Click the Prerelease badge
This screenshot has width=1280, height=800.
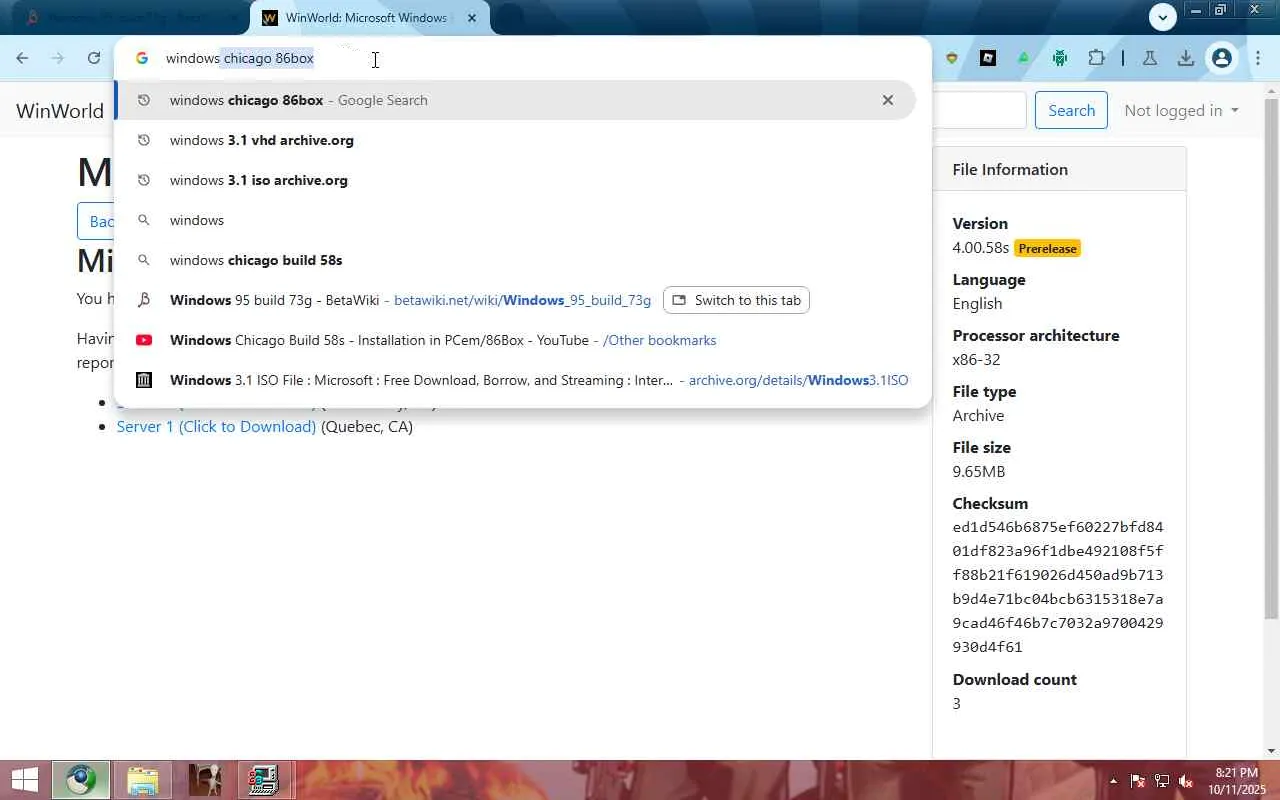1047,248
